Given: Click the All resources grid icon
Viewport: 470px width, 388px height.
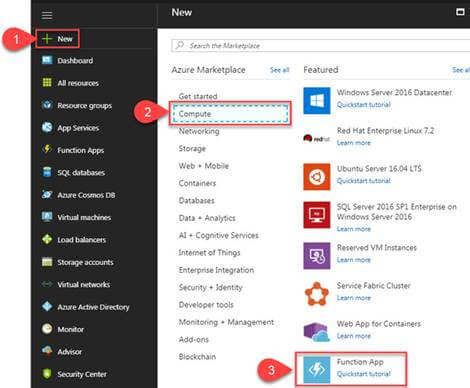Looking at the screenshot, I should coord(47,82).
